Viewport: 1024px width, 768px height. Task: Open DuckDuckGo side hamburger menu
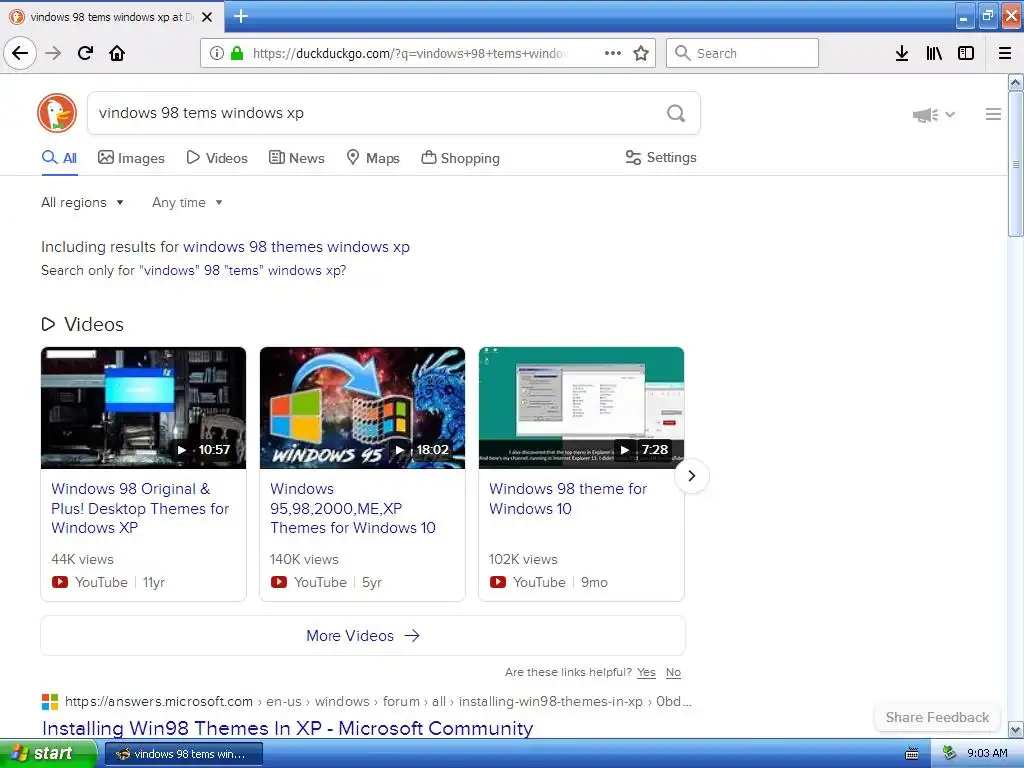(x=993, y=114)
